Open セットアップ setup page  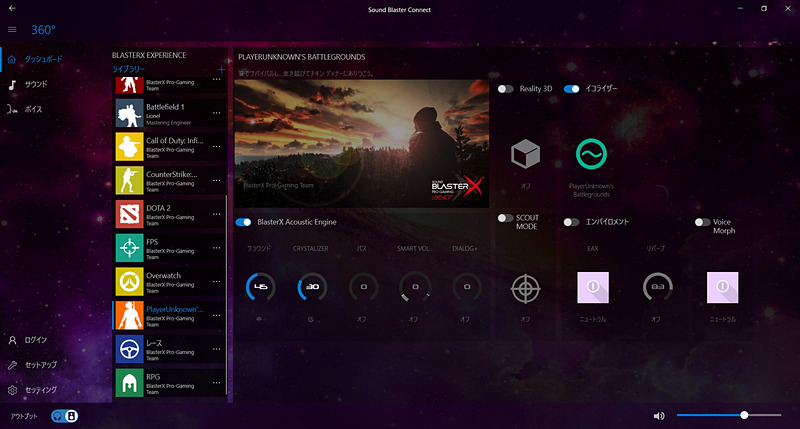point(41,365)
